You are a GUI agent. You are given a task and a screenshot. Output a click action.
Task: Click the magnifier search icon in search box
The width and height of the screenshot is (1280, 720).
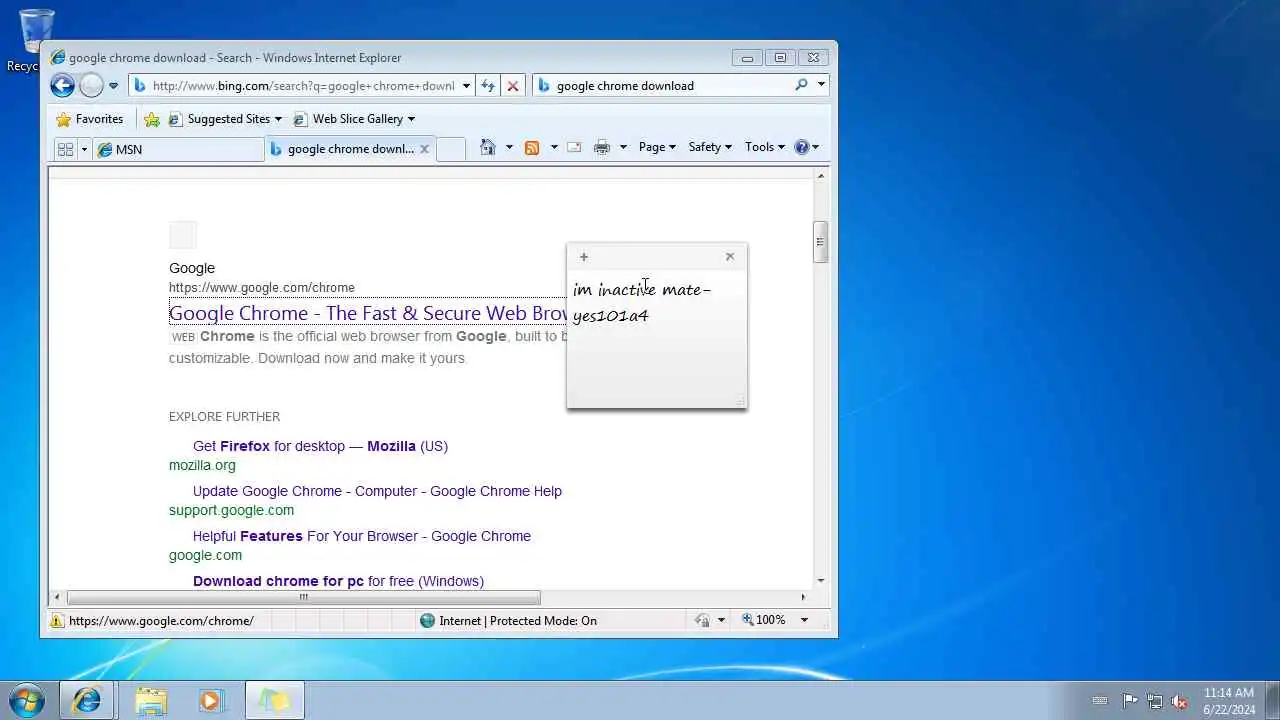[801, 85]
